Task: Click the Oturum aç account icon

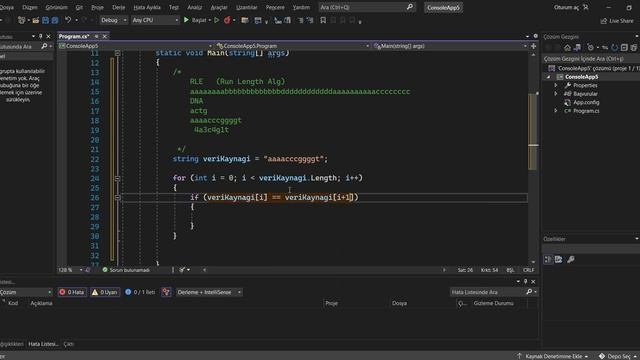Action: click(x=586, y=7)
